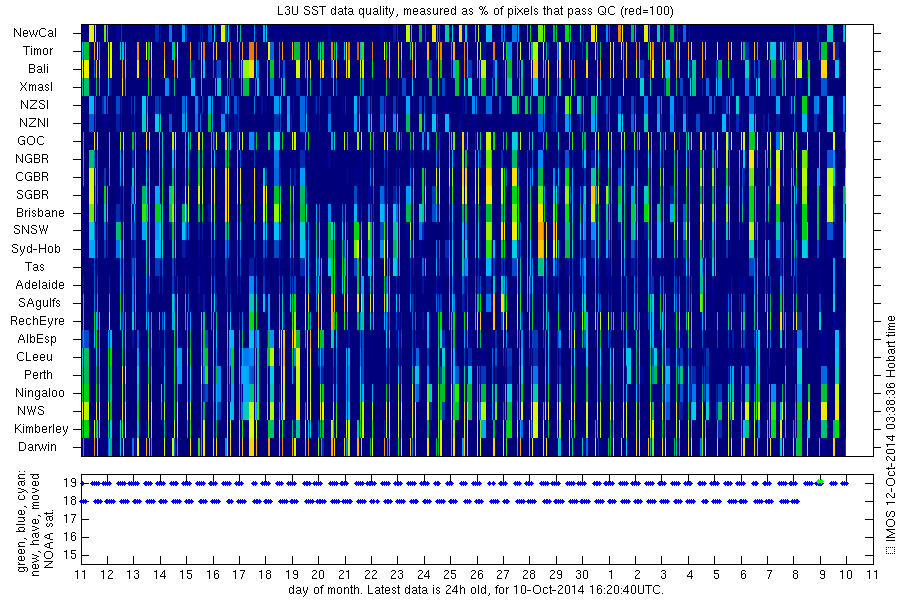
Task: Click the Tas row label
Action: [x=34, y=267]
